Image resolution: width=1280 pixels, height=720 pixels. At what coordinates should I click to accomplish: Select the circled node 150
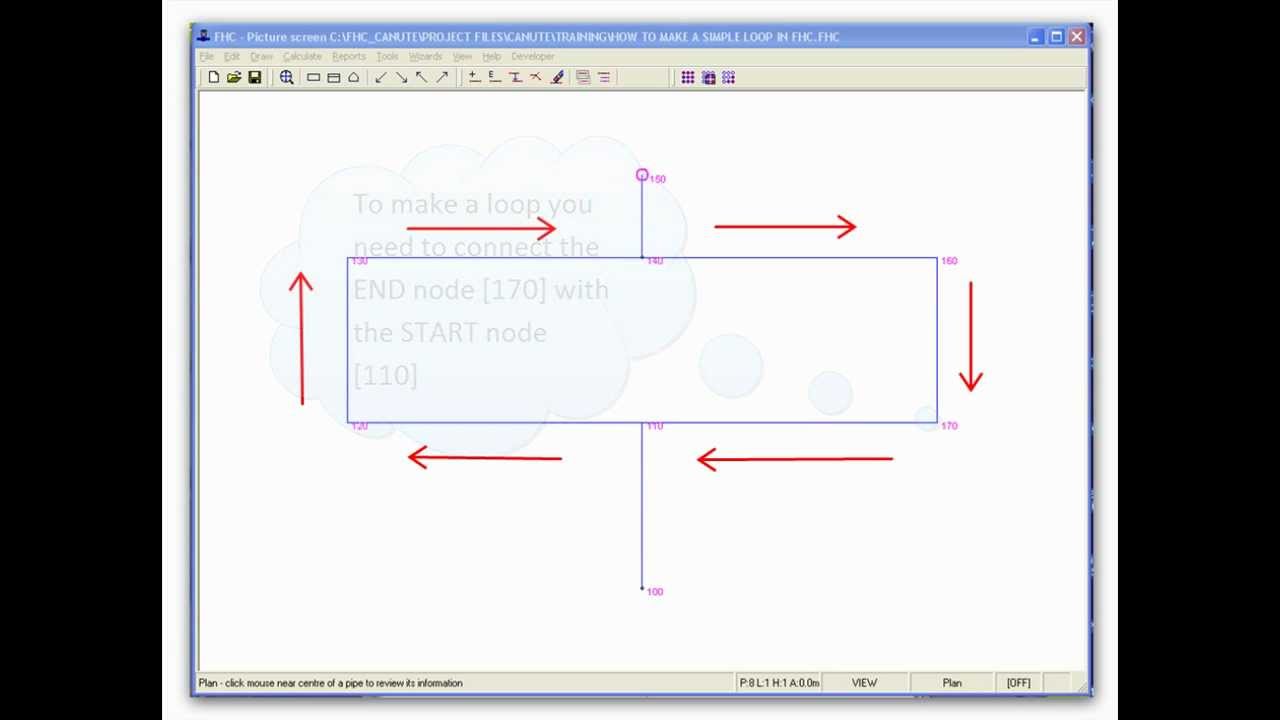pyautogui.click(x=642, y=175)
